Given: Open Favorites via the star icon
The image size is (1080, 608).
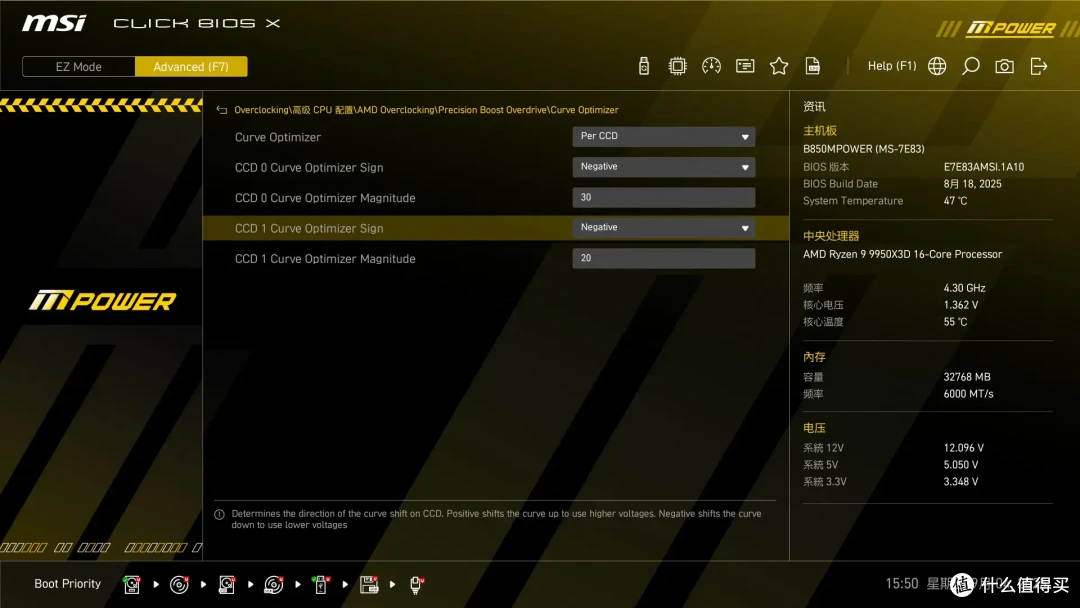Looking at the screenshot, I should [x=779, y=66].
